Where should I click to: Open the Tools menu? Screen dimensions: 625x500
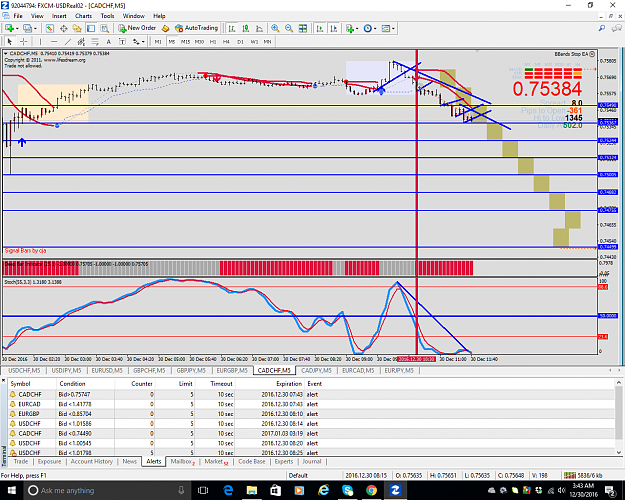tap(107, 16)
